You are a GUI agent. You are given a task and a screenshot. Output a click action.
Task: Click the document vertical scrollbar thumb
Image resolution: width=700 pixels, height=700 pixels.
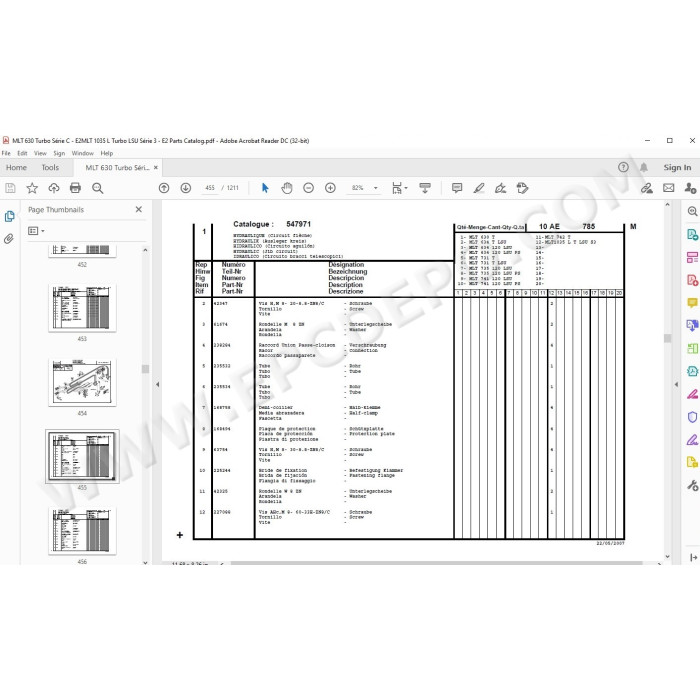click(x=667, y=338)
